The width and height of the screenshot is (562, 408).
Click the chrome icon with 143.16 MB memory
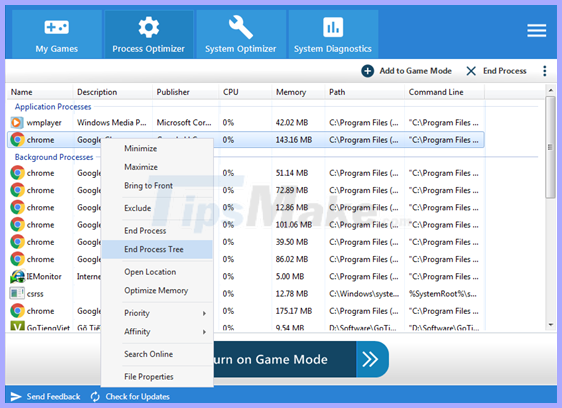[x=17, y=139]
